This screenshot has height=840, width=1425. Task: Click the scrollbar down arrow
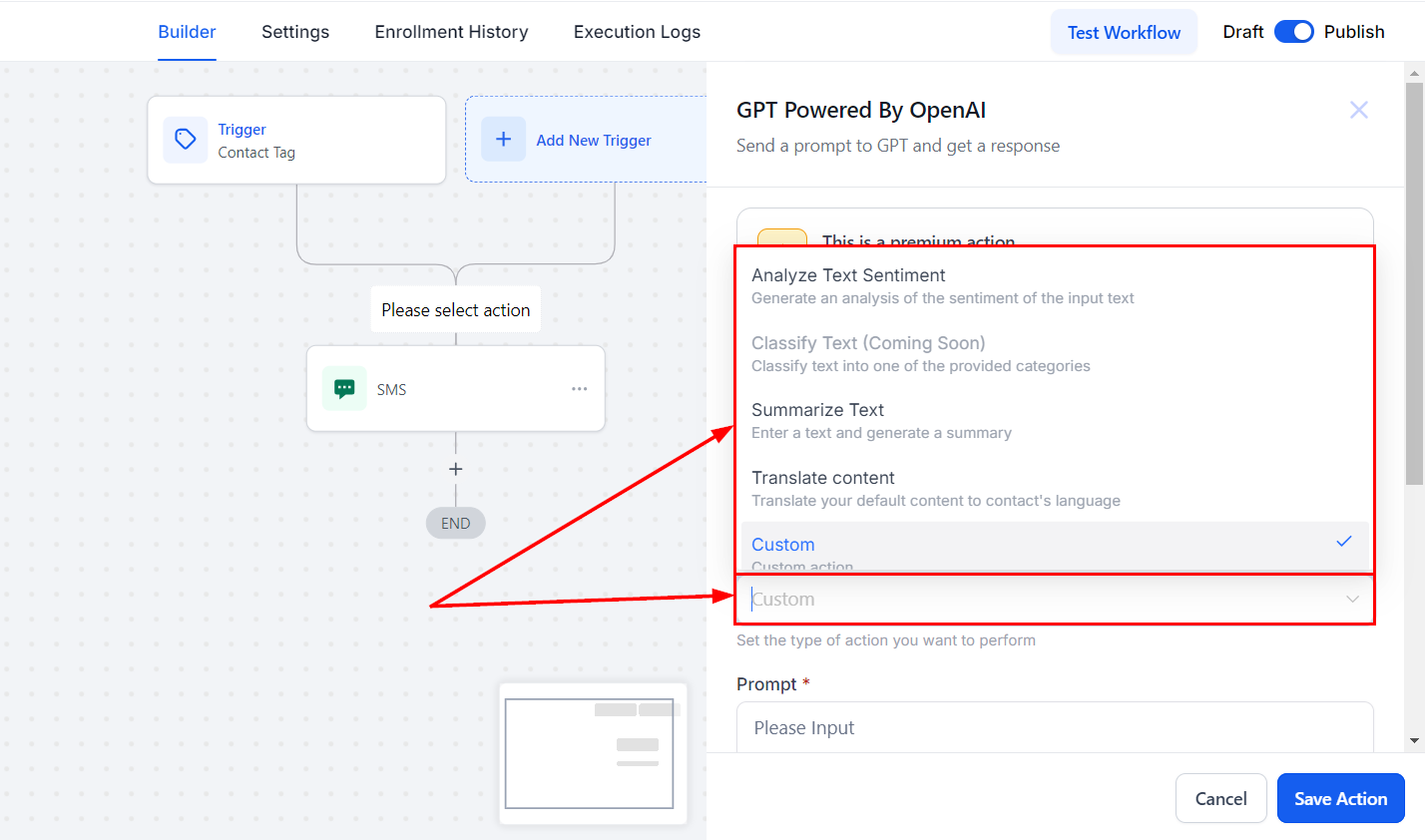click(x=1414, y=741)
